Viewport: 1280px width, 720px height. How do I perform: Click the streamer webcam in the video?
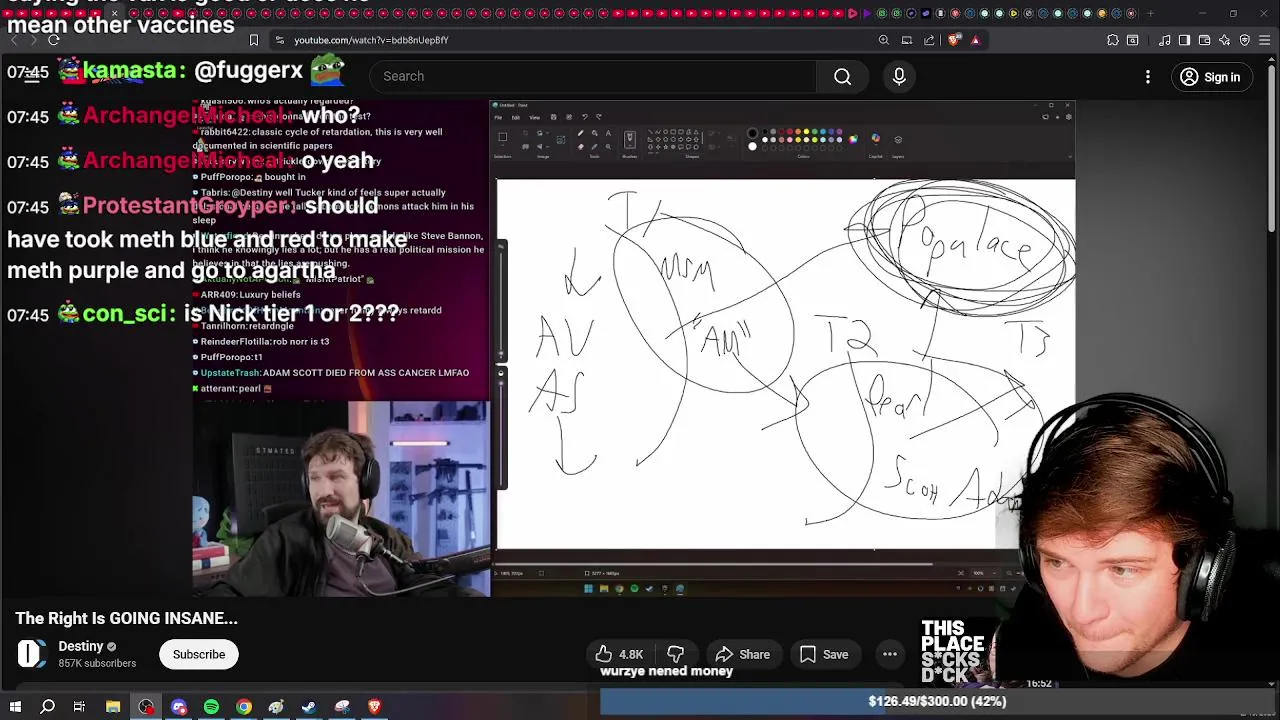click(x=341, y=499)
